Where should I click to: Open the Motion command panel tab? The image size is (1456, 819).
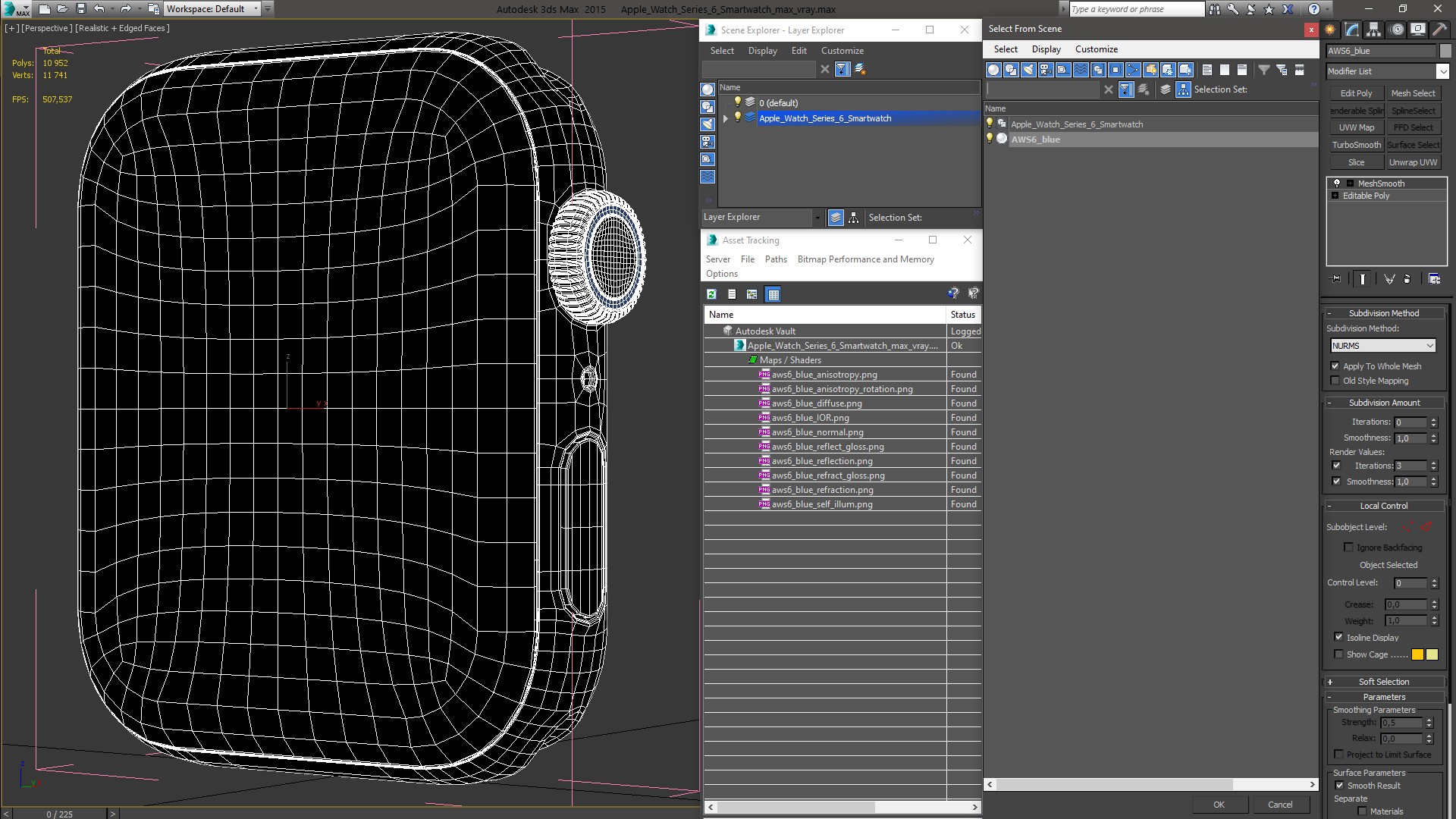(x=1397, y=30)
